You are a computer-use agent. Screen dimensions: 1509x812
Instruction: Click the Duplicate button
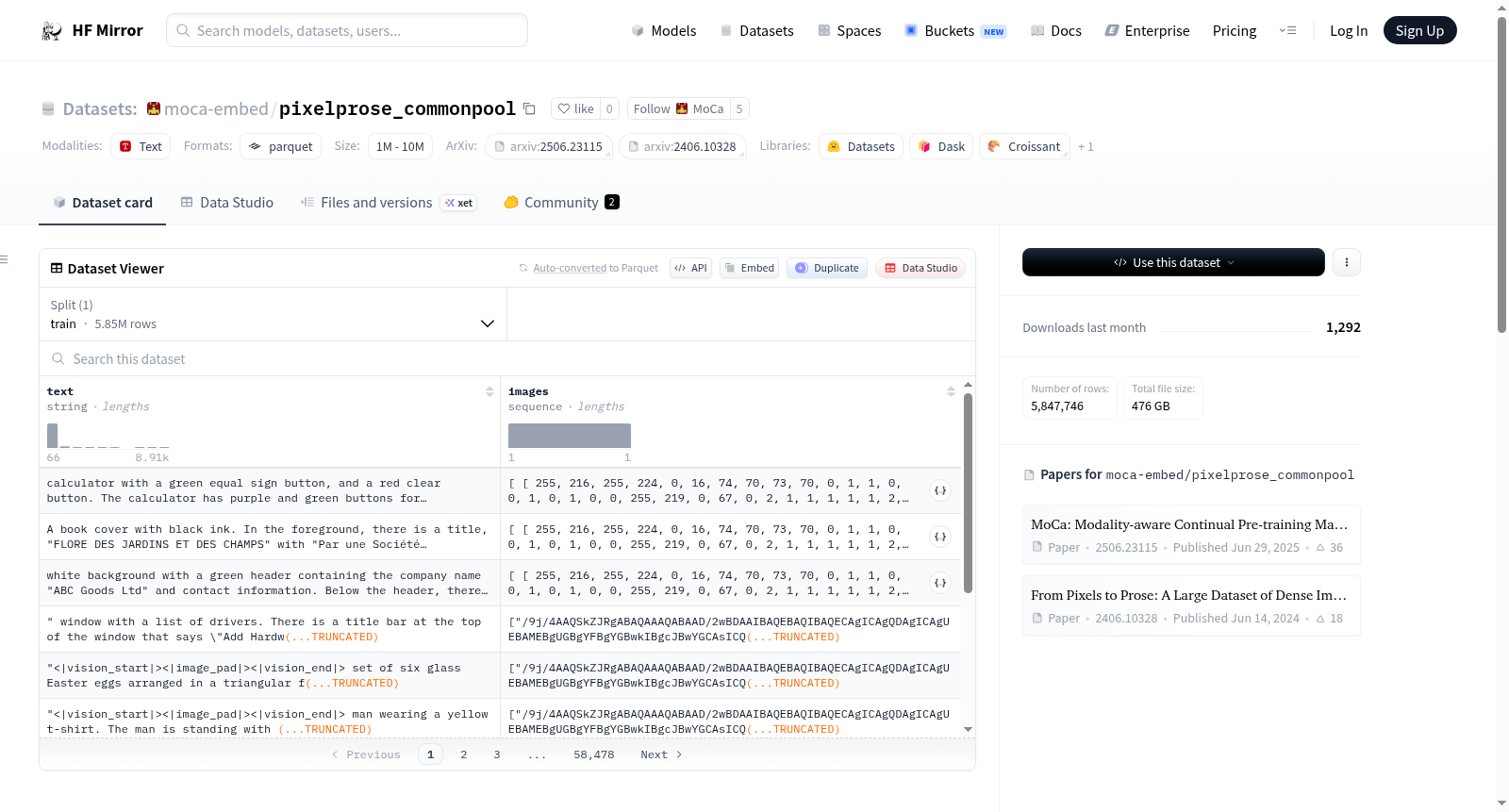point(827,268)
